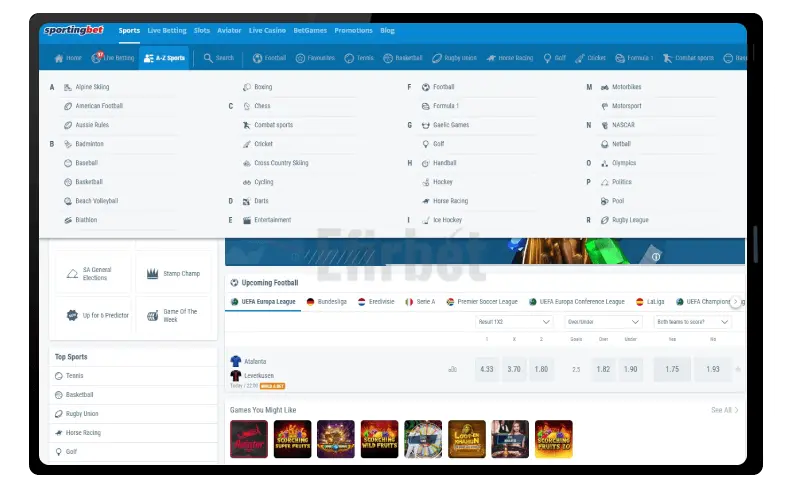Expand the Over/Under dropdown
The height and width of the screenshot is (496, 796).
[x=603, y=322]
